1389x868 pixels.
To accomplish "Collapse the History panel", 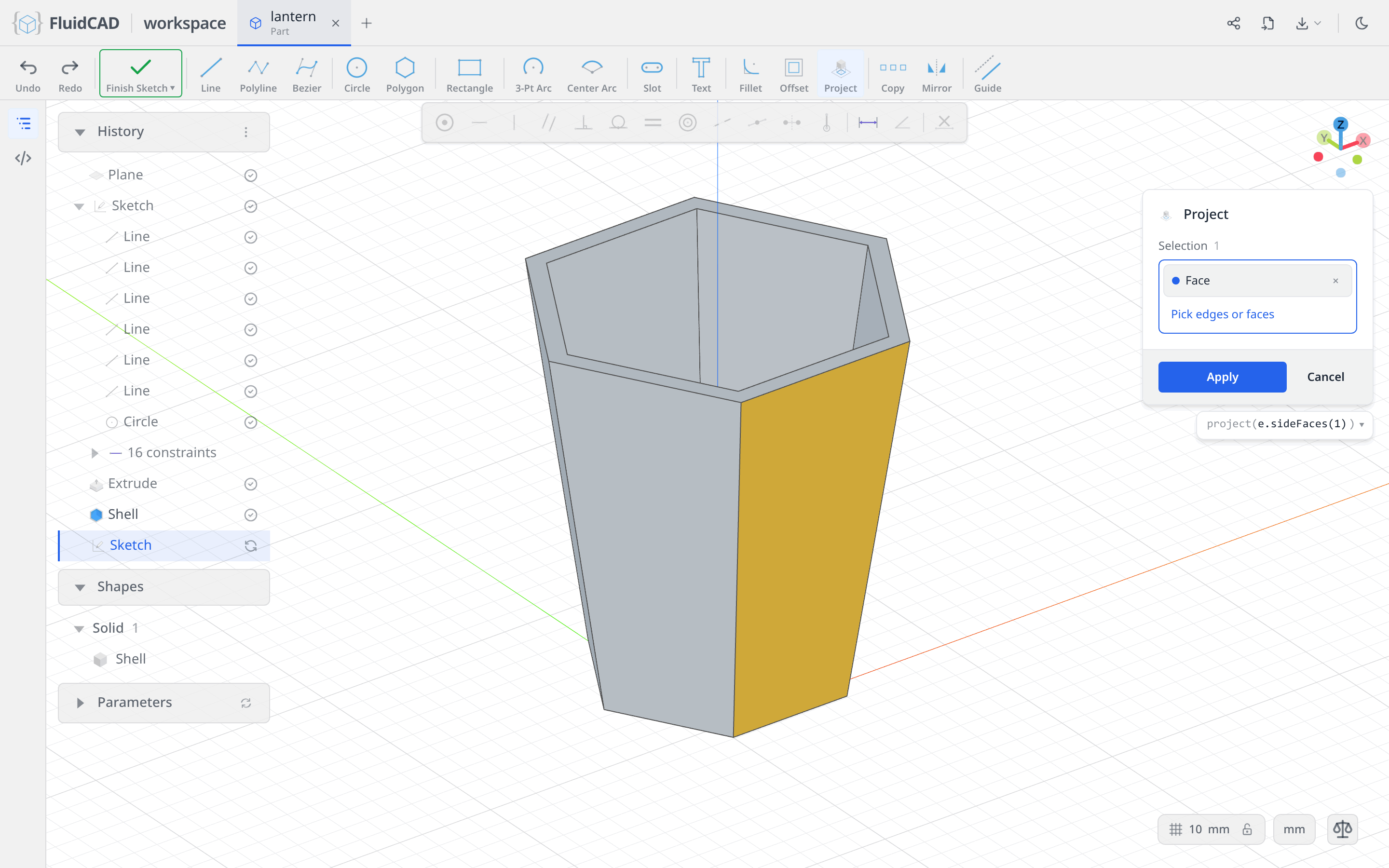I will tap(80, 132).
